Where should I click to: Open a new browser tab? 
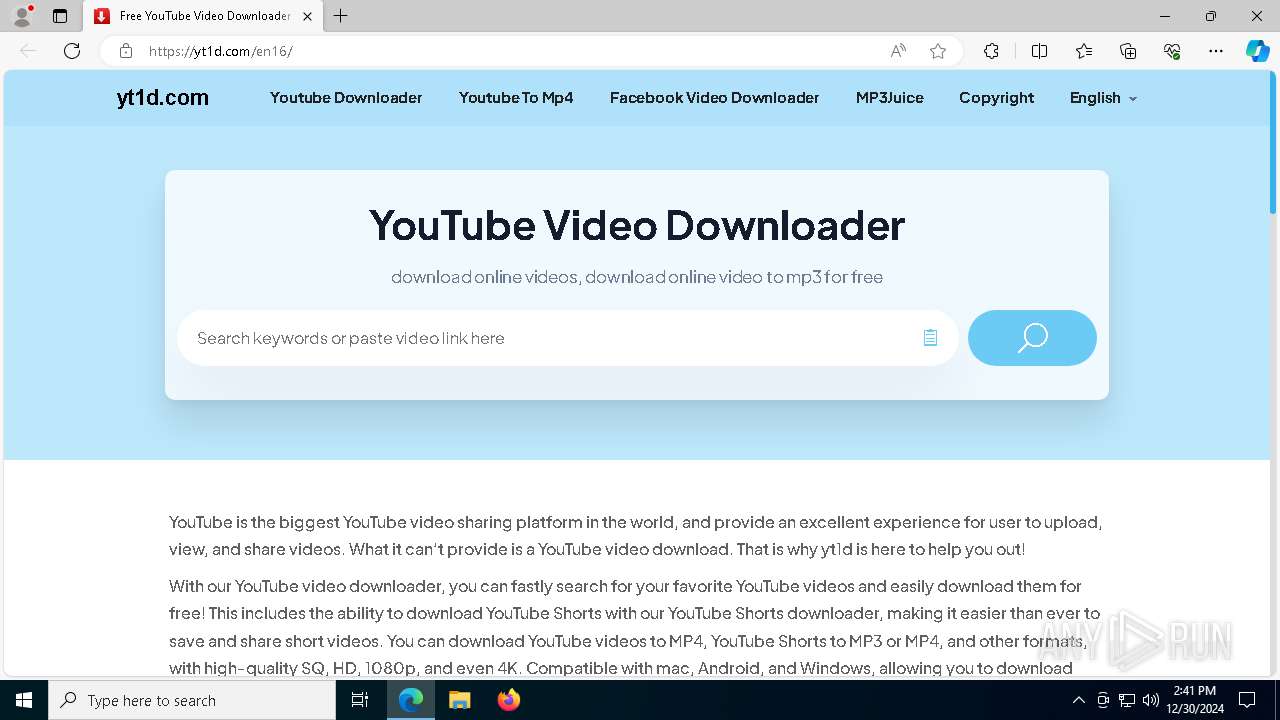pos(341,16)
